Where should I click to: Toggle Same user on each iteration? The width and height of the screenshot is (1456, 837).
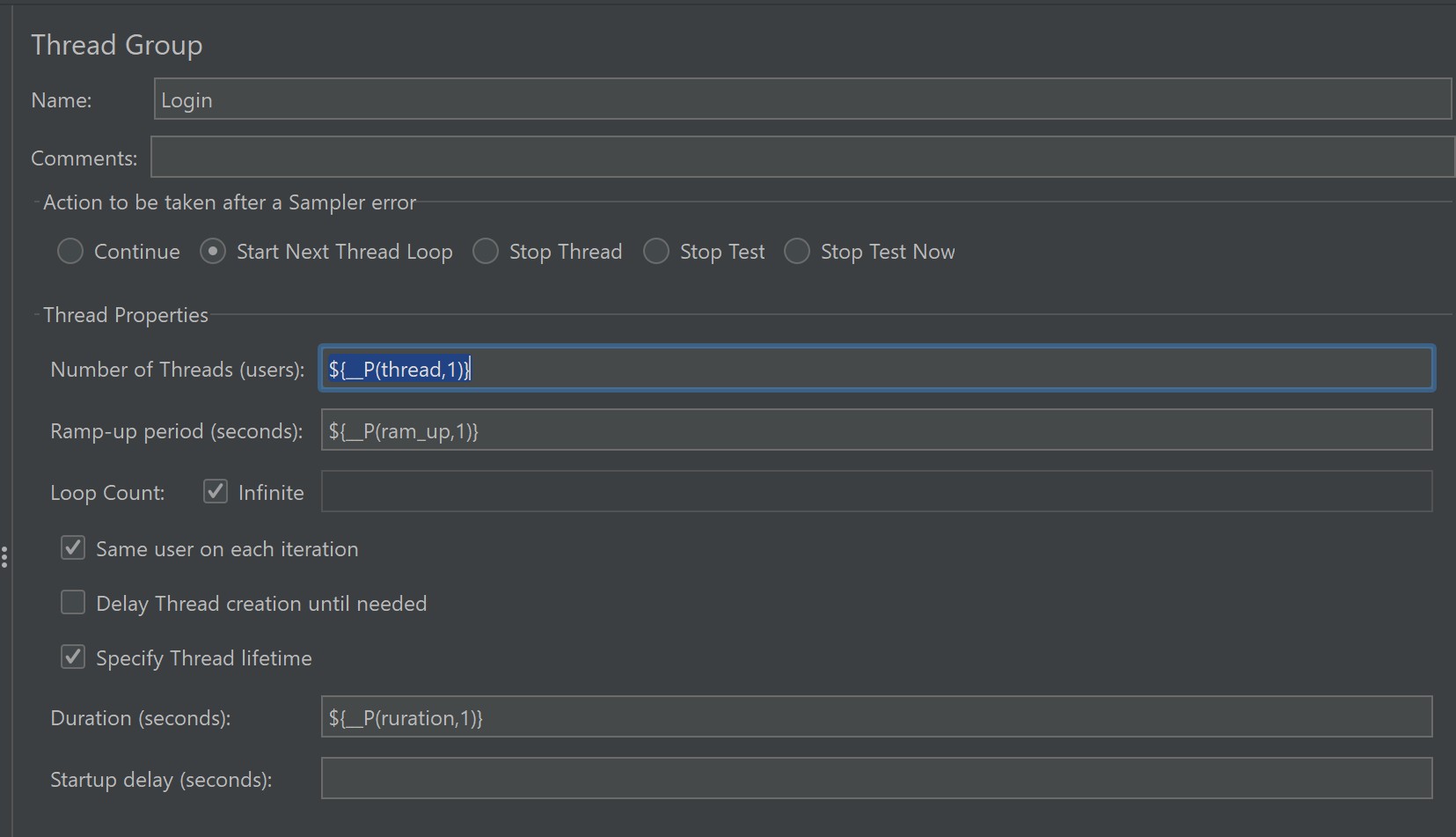click(73, 548)
